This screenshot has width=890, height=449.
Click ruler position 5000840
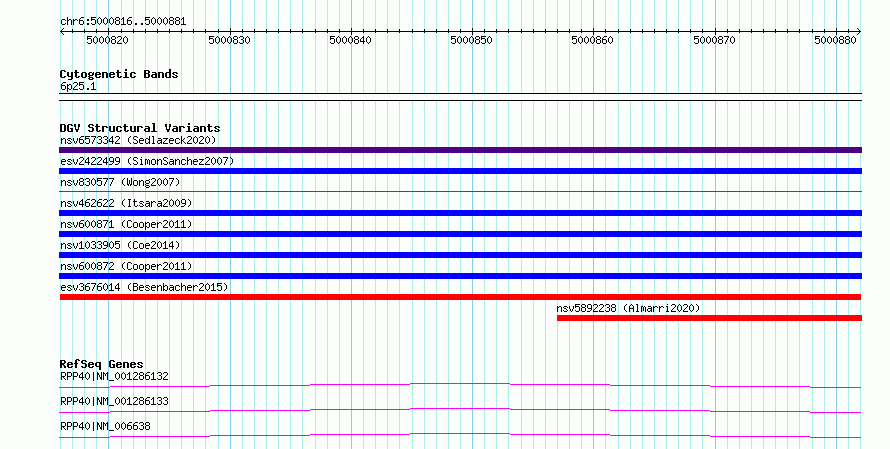(351, 40)
